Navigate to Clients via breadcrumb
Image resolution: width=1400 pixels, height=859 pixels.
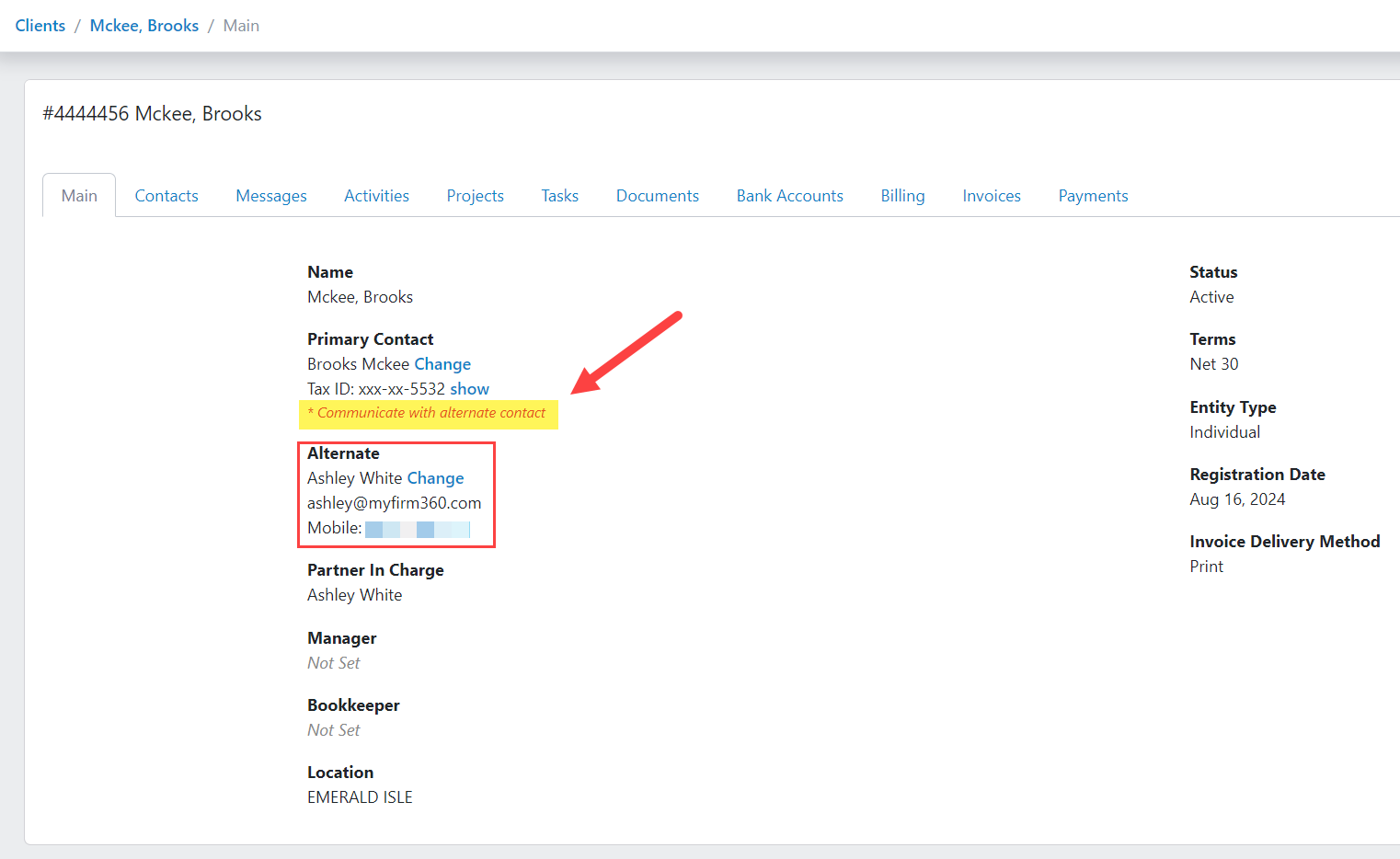pyautogui.click(x=40, y=25)
